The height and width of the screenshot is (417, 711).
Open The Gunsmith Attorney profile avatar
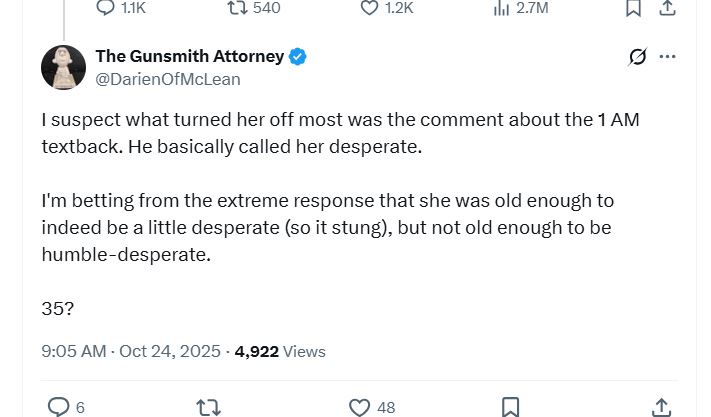(63, 67)
